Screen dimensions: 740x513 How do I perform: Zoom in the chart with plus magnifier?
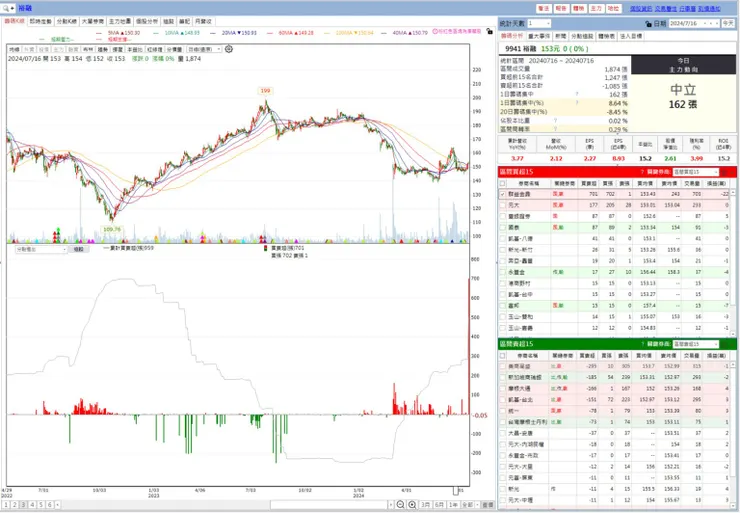(x=412, y=505)
